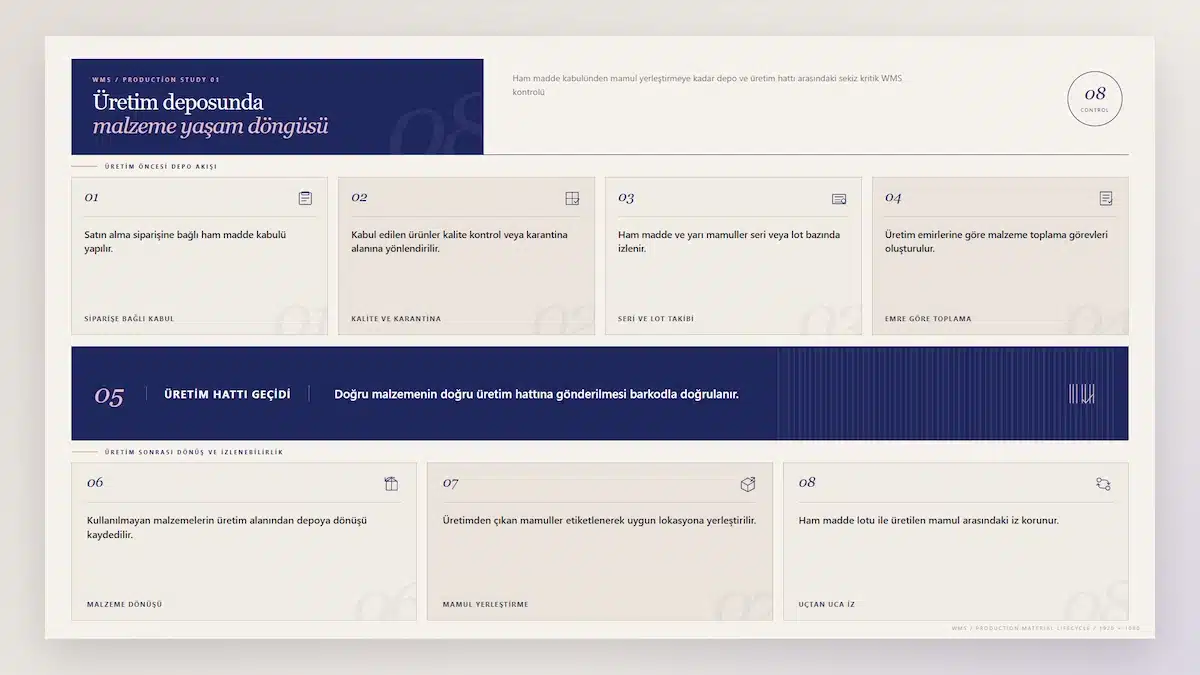
Task: Click the "WMS / PRODUCTION STUDY 01" label
Action: pos(156,79)
